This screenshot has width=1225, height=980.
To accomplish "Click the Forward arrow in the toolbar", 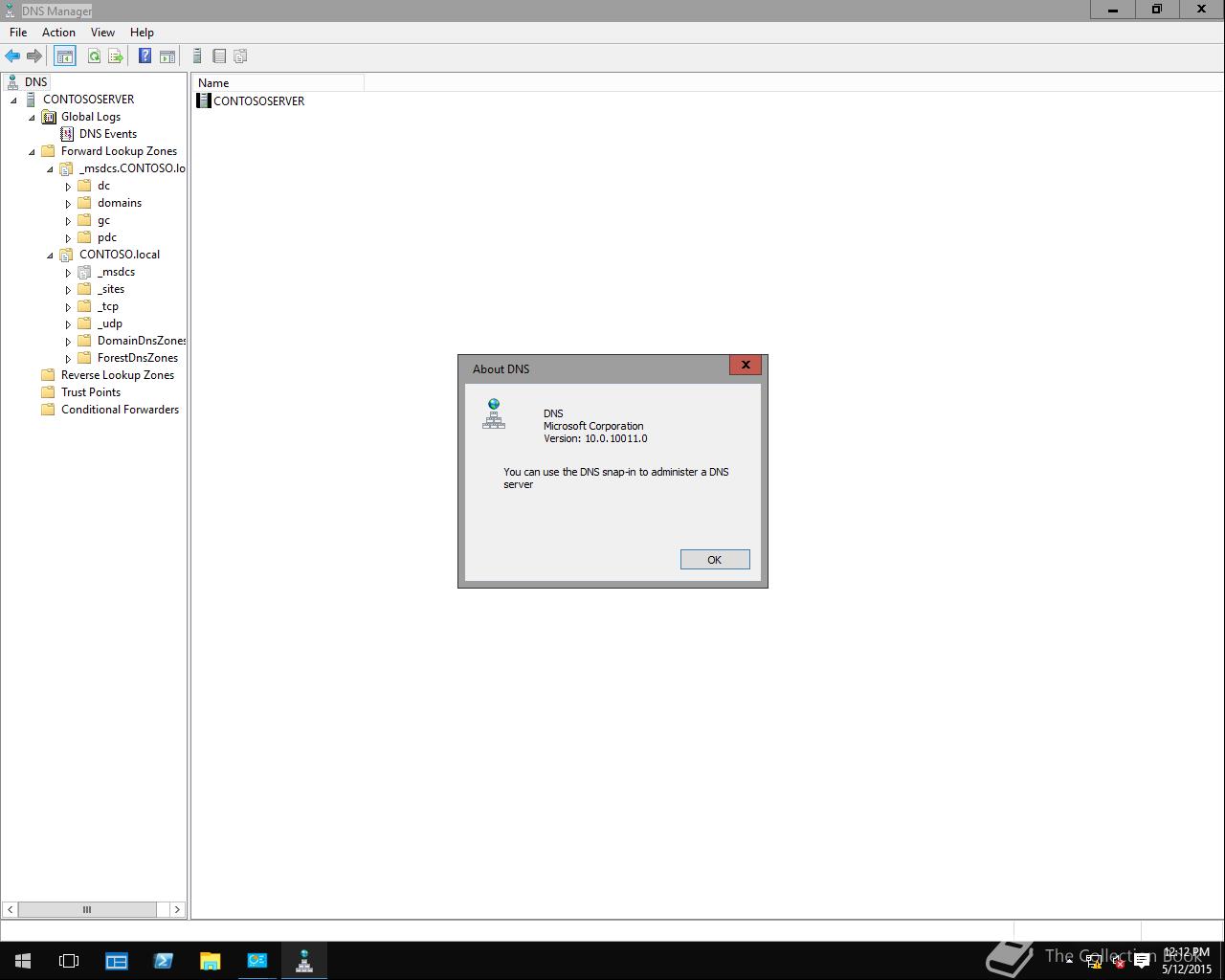I will coord(34,56).
